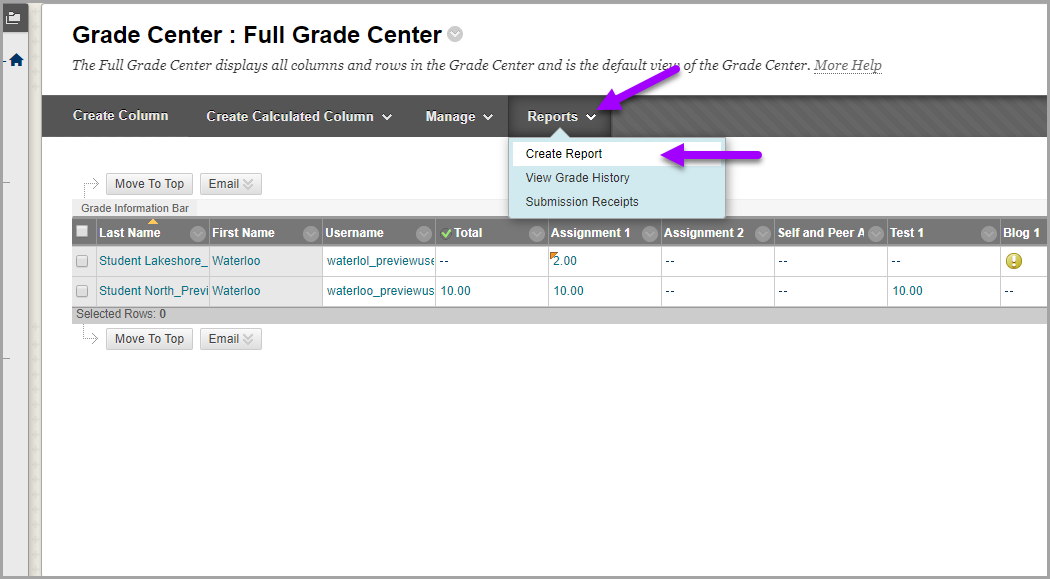Check the Student North row checkbox

click(x=82, y=291)
